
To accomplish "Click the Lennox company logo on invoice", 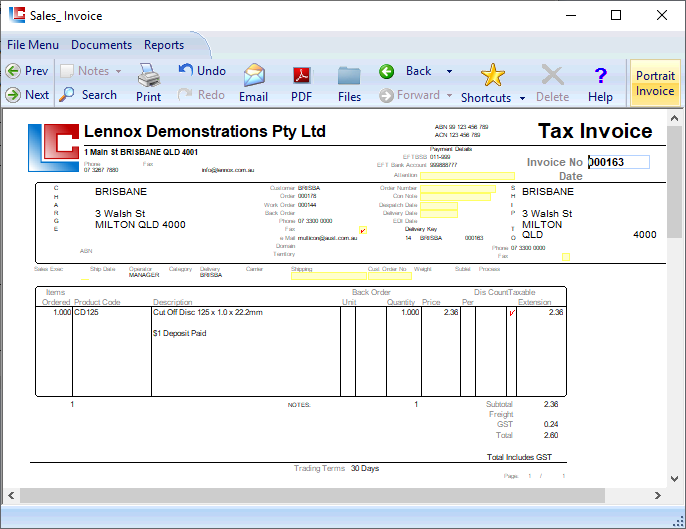I will click(53, 148).
